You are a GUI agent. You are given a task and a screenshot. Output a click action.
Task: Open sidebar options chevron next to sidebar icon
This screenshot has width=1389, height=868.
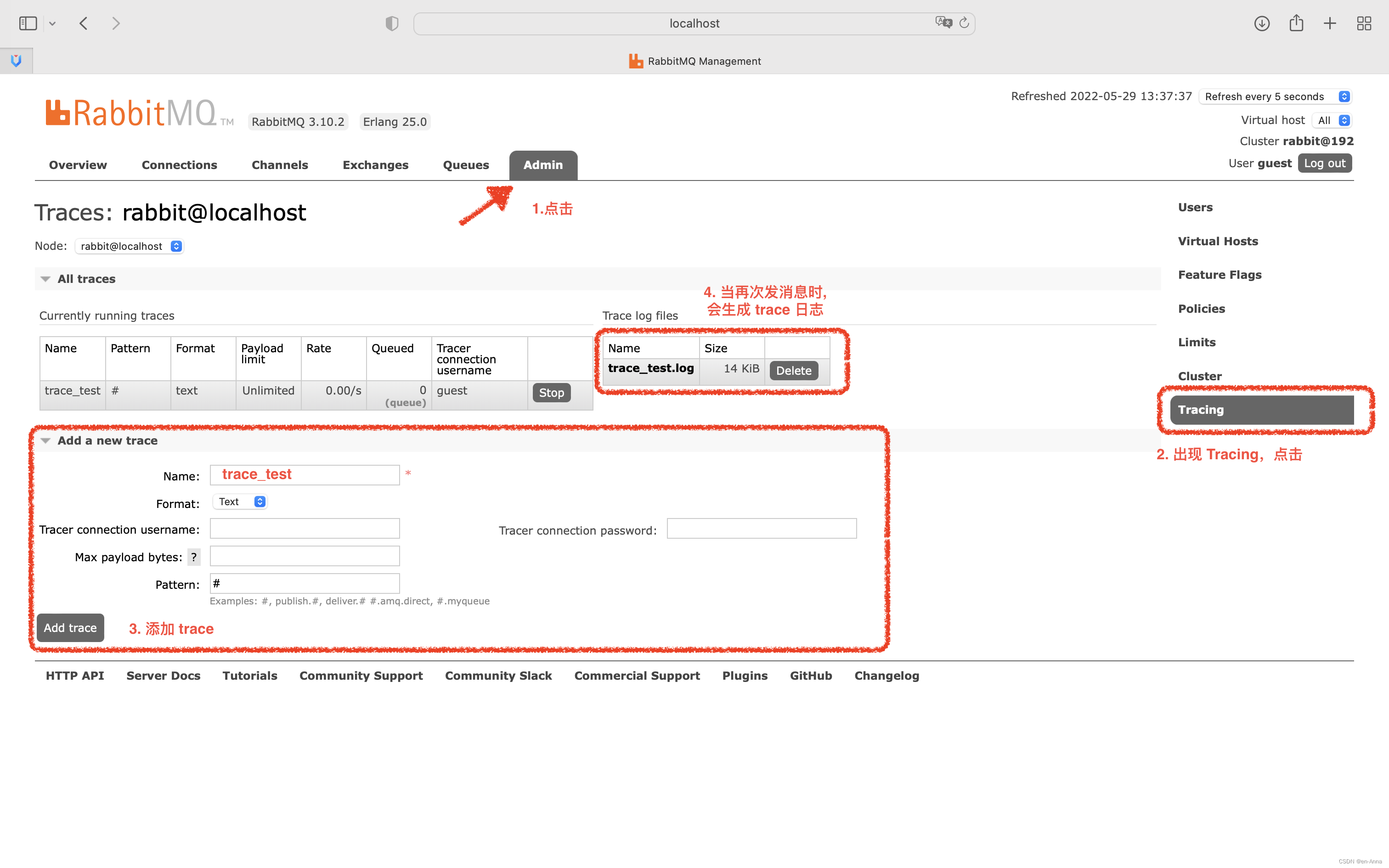[52, 23]
